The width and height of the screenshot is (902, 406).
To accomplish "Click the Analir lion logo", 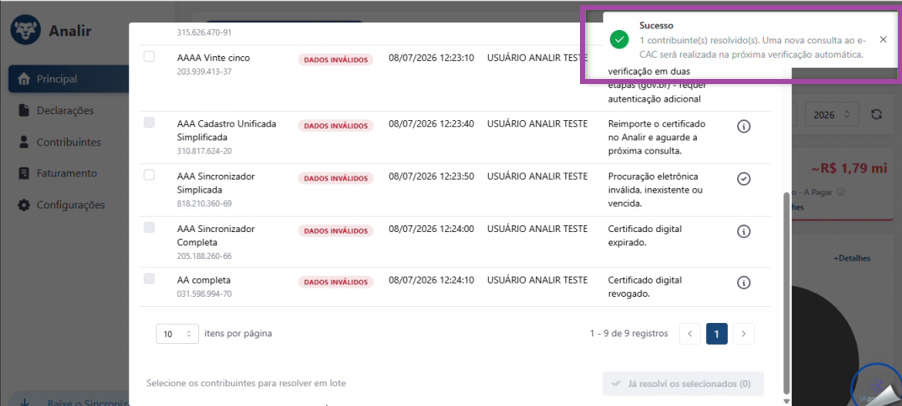I will coord(25,30).
